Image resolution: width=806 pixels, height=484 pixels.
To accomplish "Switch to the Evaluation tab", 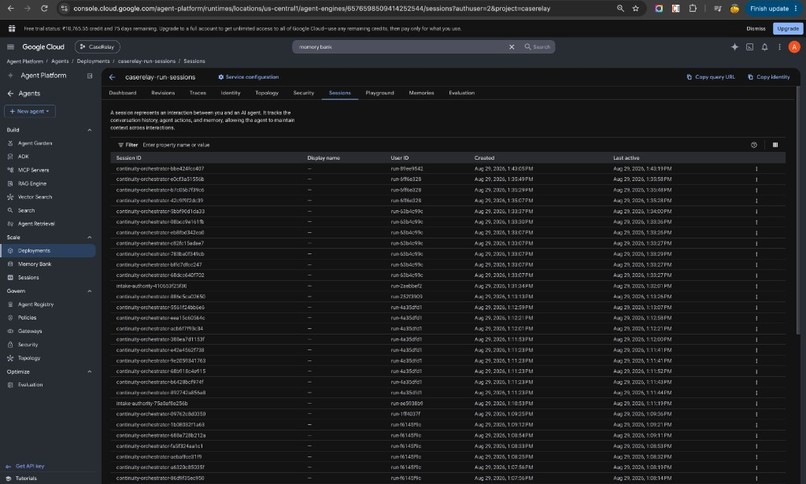I will pos(462,93).
